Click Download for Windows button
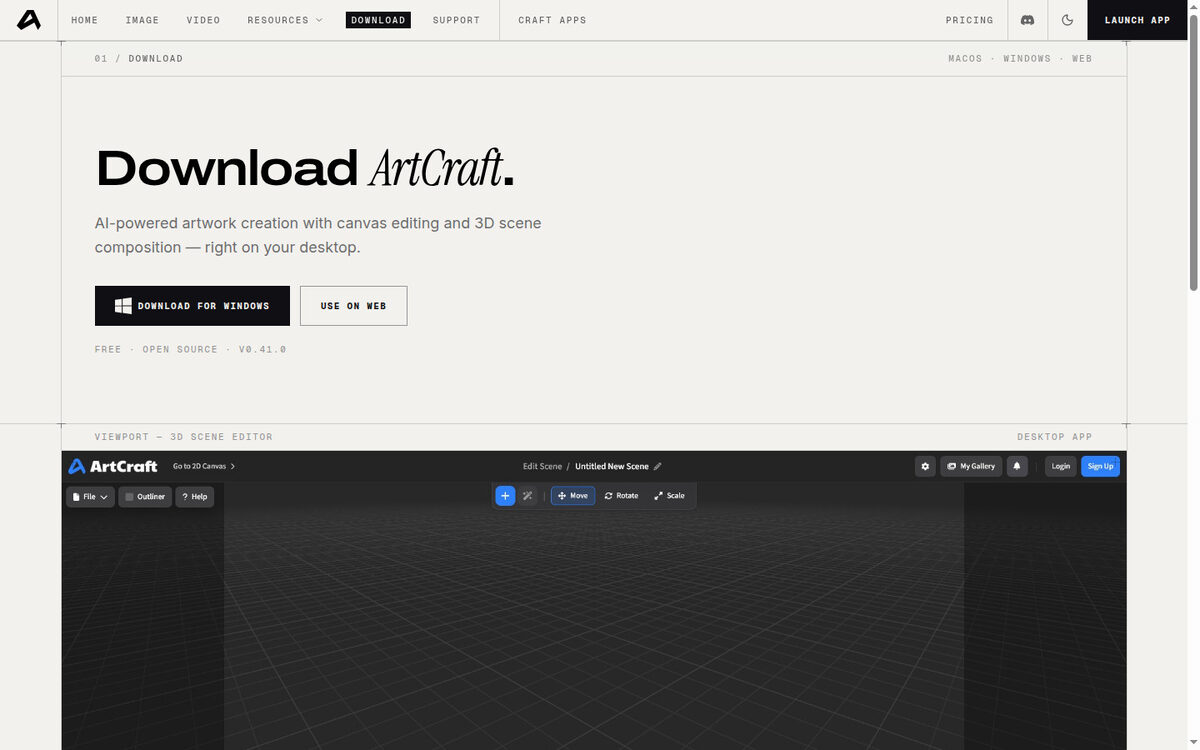 [x=192, y=306]
